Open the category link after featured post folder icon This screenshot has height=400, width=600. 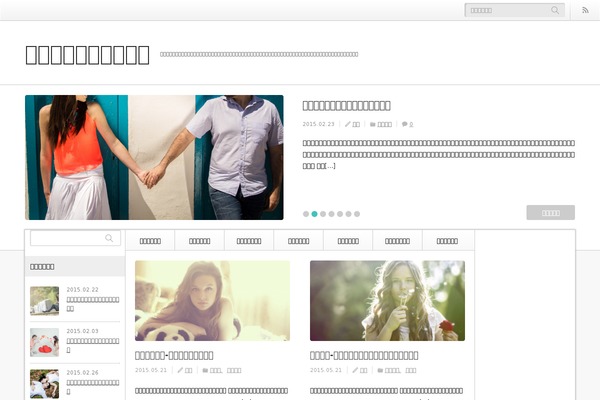coord(385,124)
